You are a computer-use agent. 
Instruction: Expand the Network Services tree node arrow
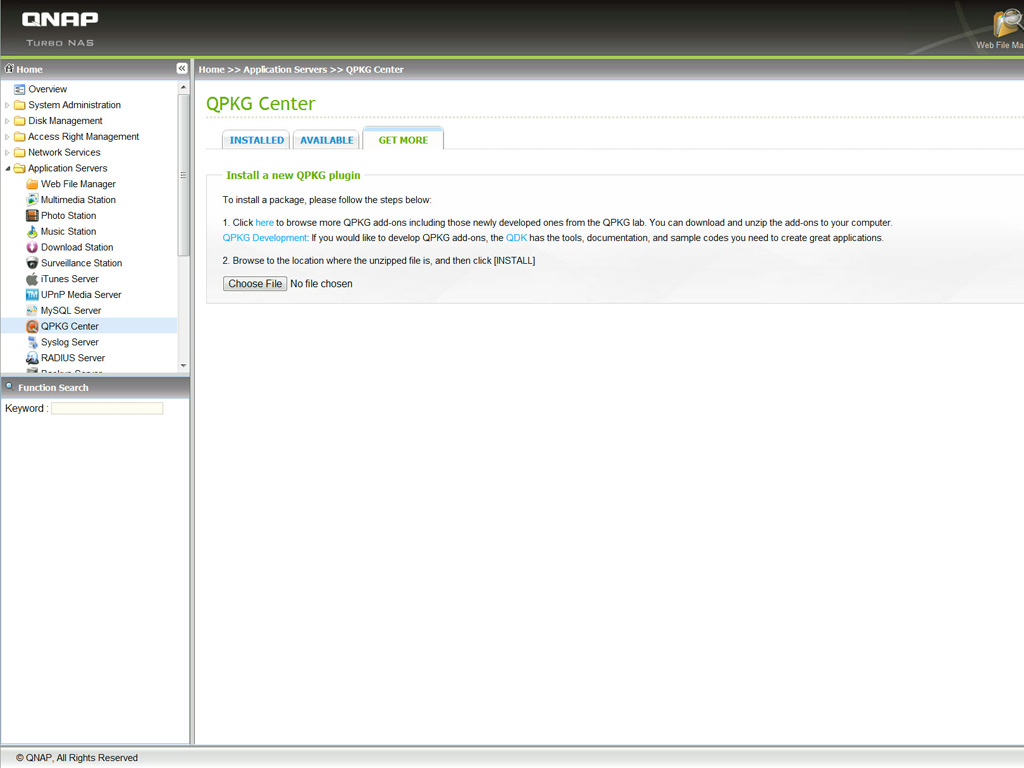7,152
